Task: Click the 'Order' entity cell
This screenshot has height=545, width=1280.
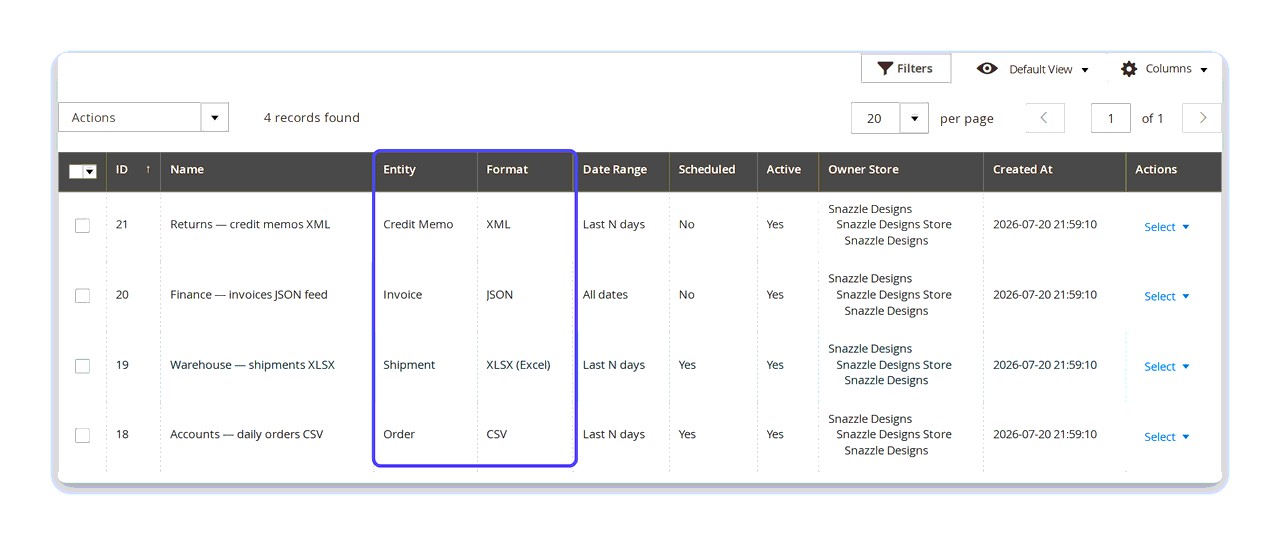Action: (399, 435)
